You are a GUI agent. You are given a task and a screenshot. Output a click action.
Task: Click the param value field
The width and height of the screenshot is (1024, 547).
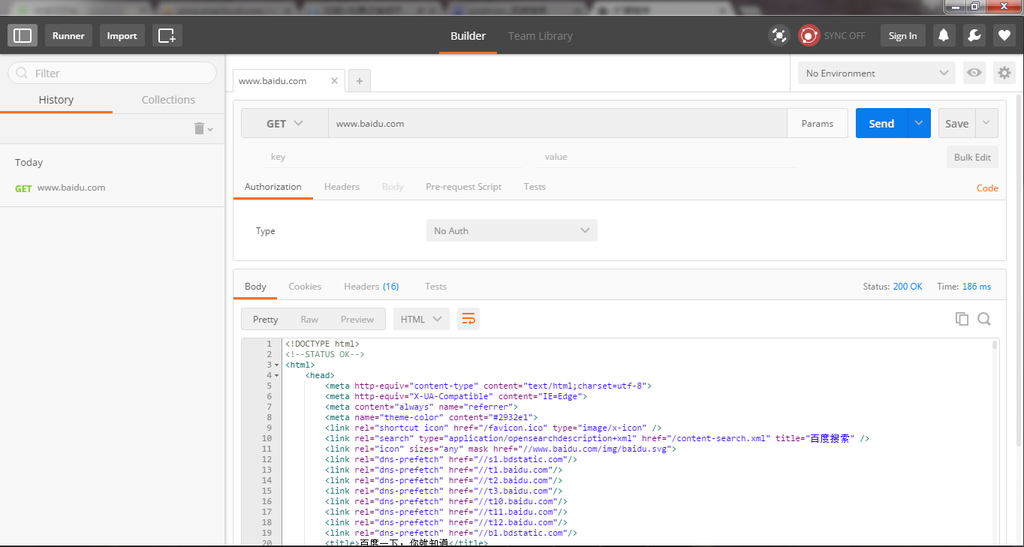pos(667,157)
